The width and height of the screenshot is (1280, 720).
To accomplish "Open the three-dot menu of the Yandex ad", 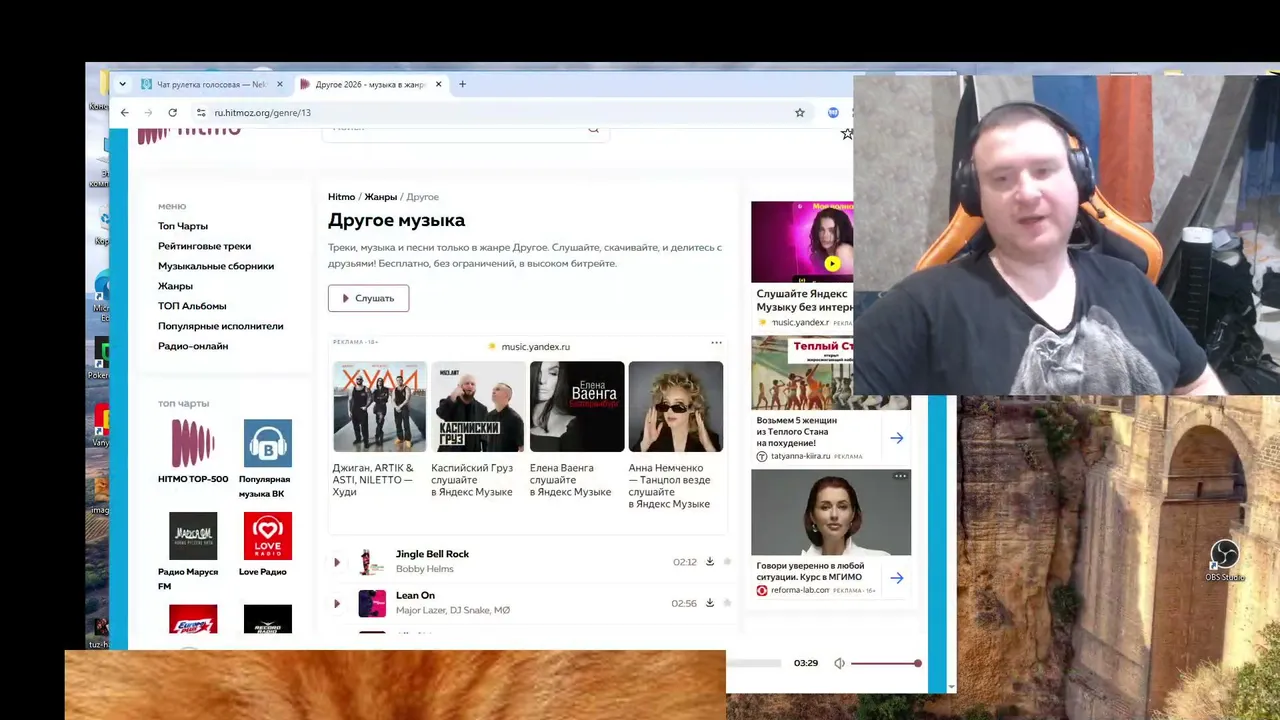I will tap(716, 343).
